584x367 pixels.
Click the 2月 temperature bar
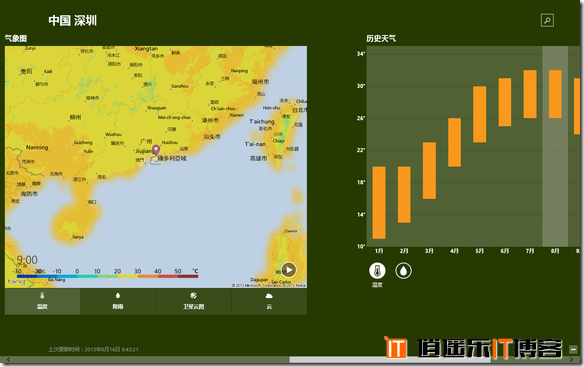click(x=404, y=194)
